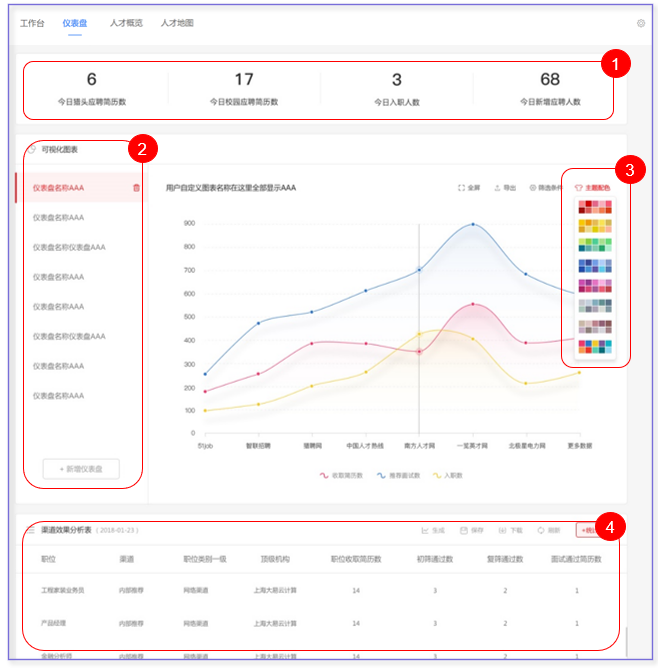
Task: Click the 渠道效果分析表 table title
Action: click(x=66, y=530)
